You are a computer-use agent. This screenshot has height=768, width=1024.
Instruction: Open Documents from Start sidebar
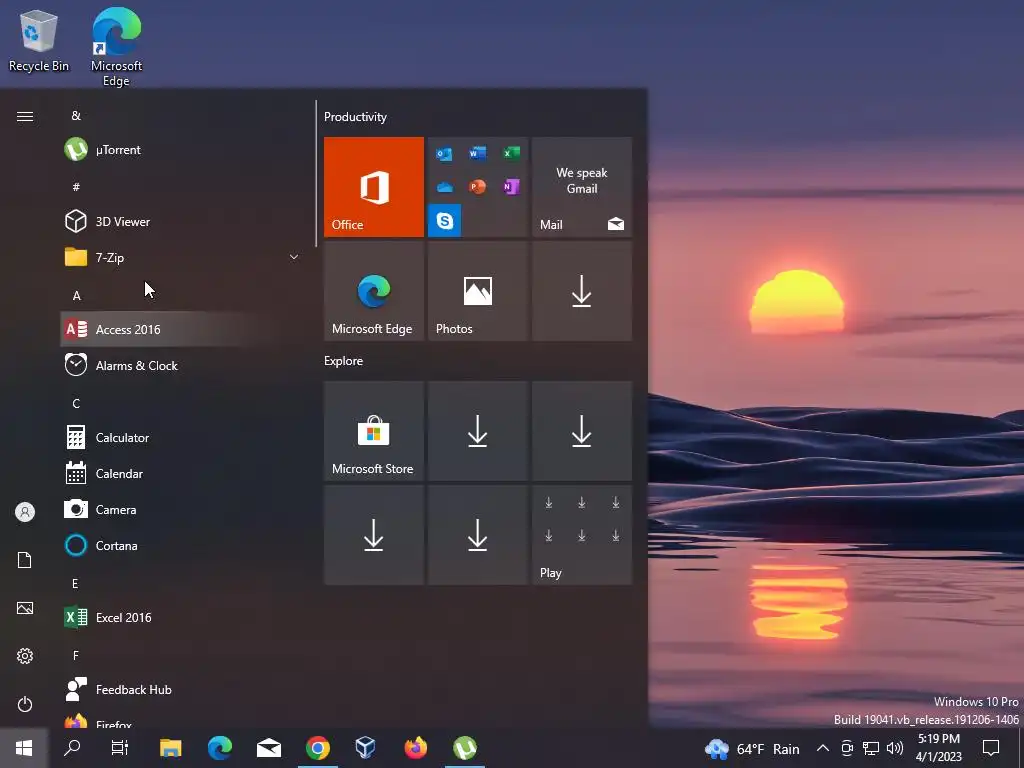pos(25,560)
